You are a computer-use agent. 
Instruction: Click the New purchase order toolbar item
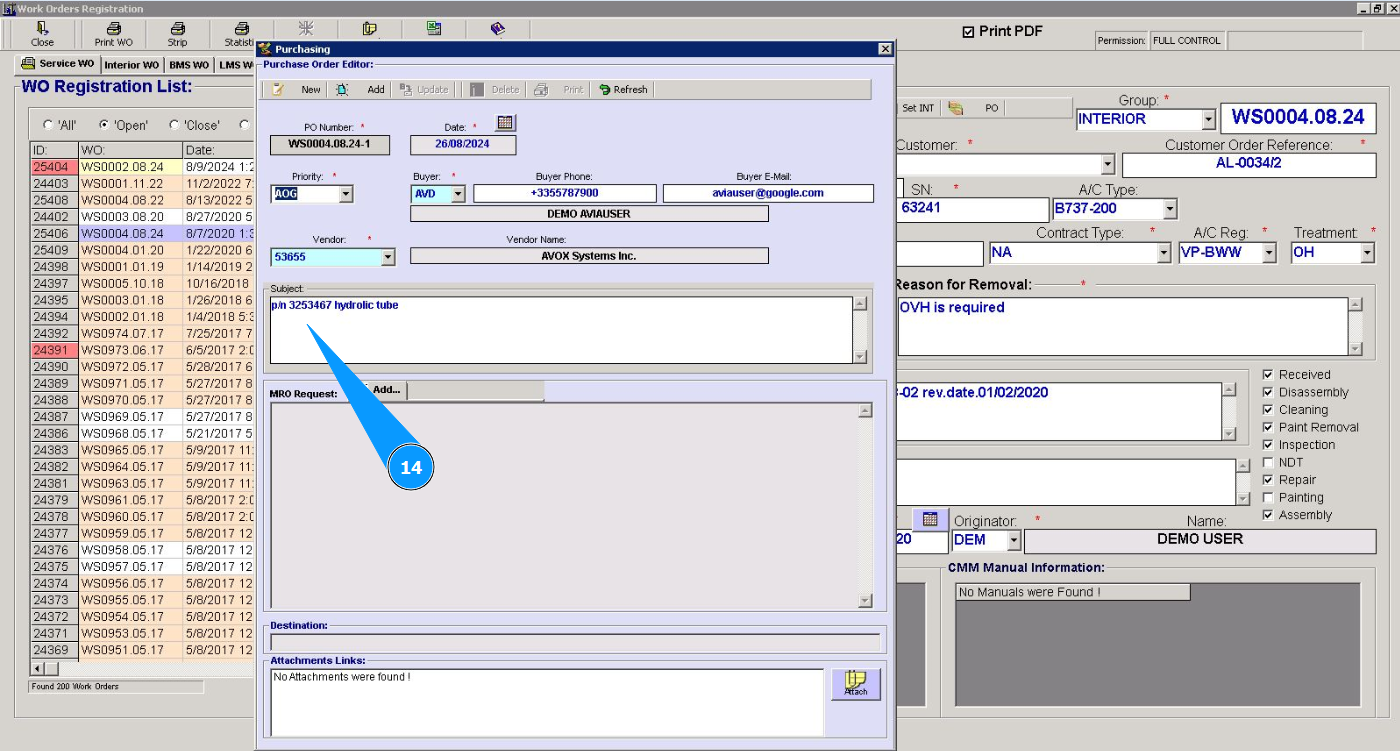(x=297, y=89)
